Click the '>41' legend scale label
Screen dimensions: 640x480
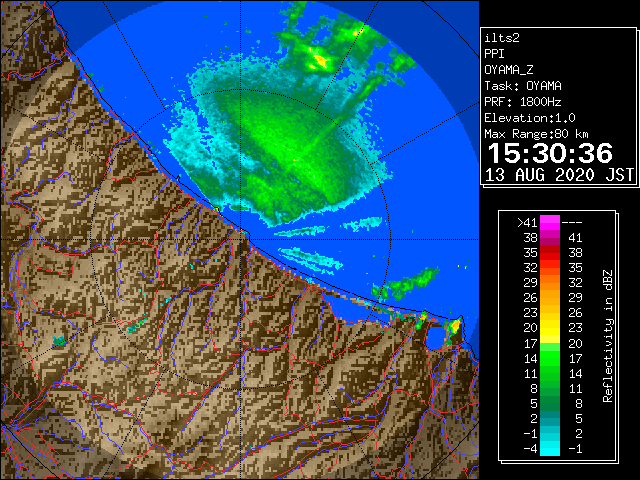[x=527, y=223]
